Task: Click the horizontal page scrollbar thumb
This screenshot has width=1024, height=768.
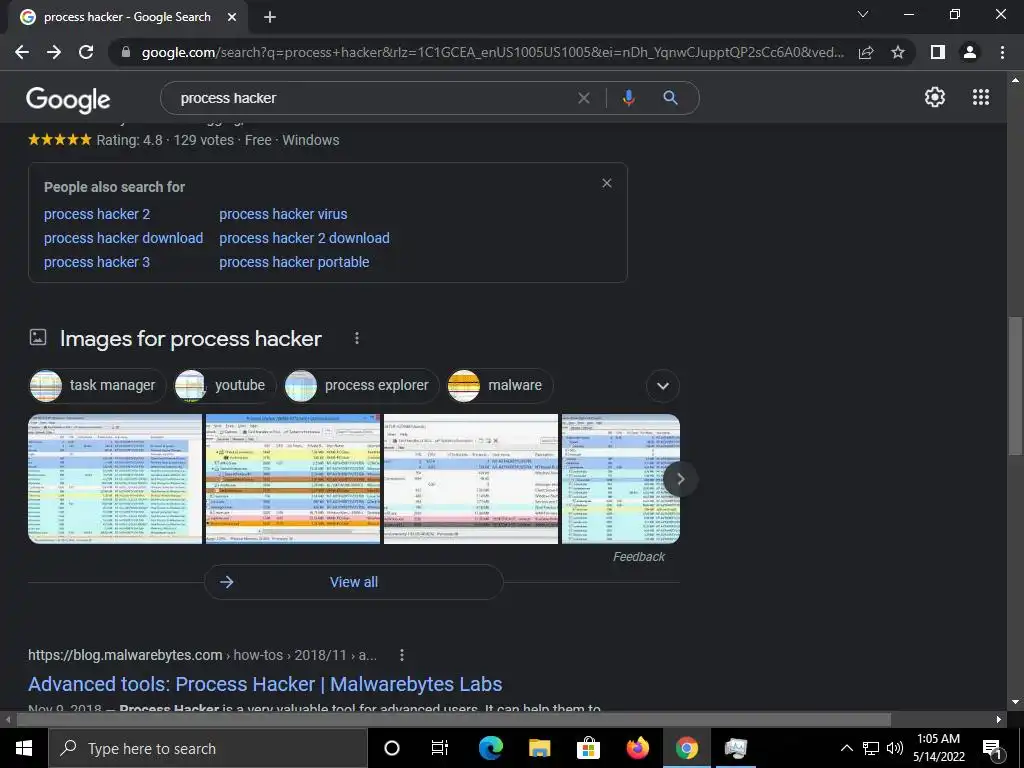Action: pyautogui.click(x=454, y=720)
